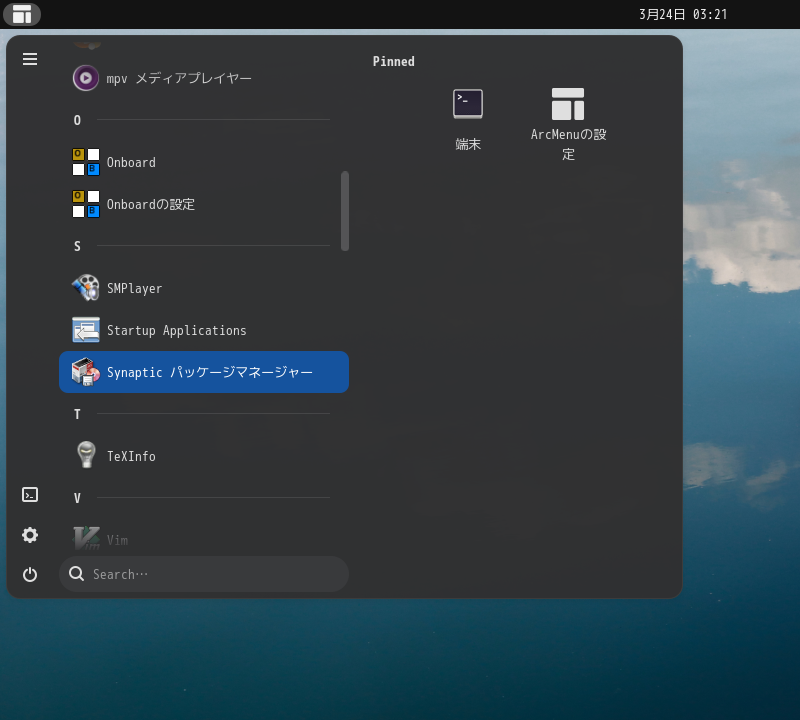800x720 pixels.
Task: Open the settings gear in the sidebar
Action: tap(30, 535)
